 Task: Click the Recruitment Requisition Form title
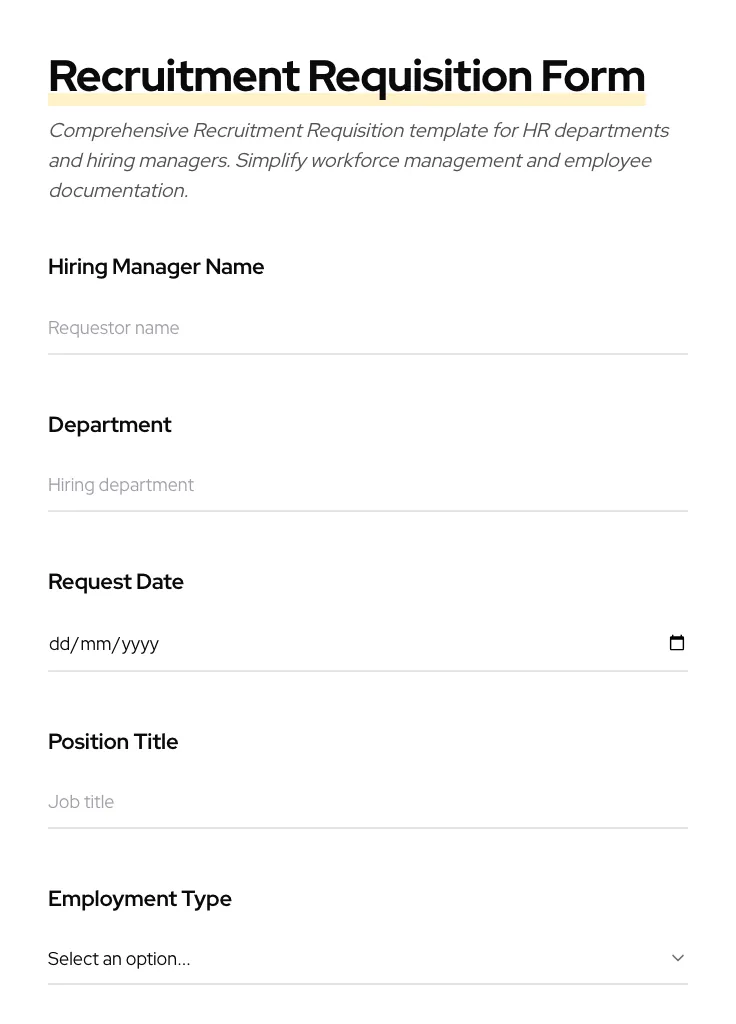pyautogui.click(x=346, y=75)
